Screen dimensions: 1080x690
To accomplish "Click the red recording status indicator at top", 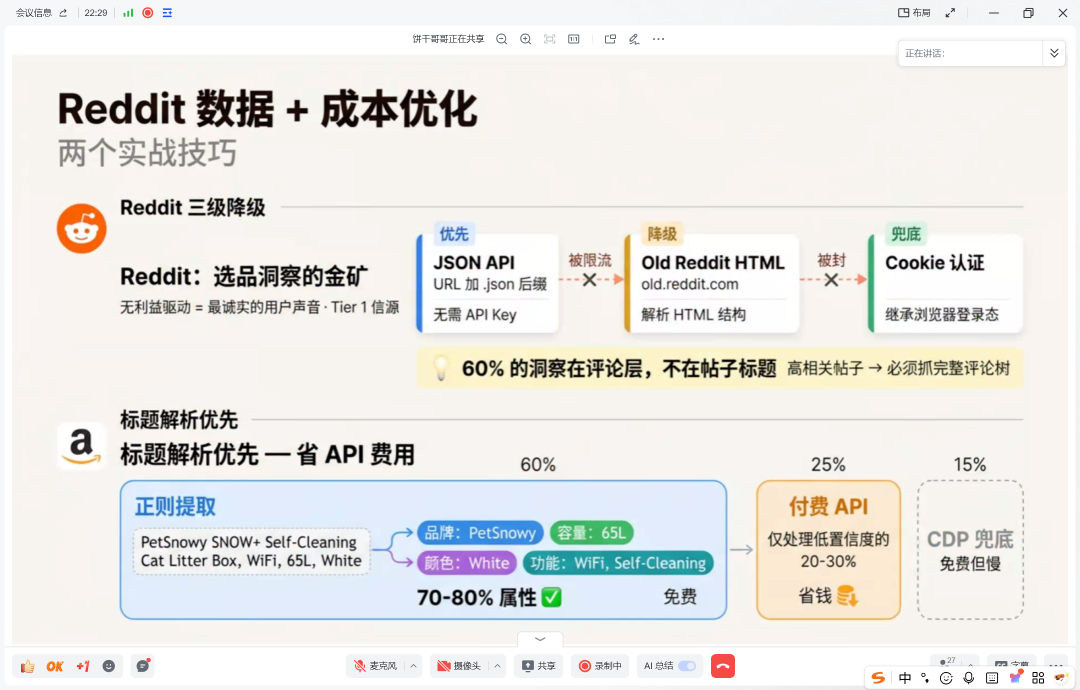I will [147, 12].
